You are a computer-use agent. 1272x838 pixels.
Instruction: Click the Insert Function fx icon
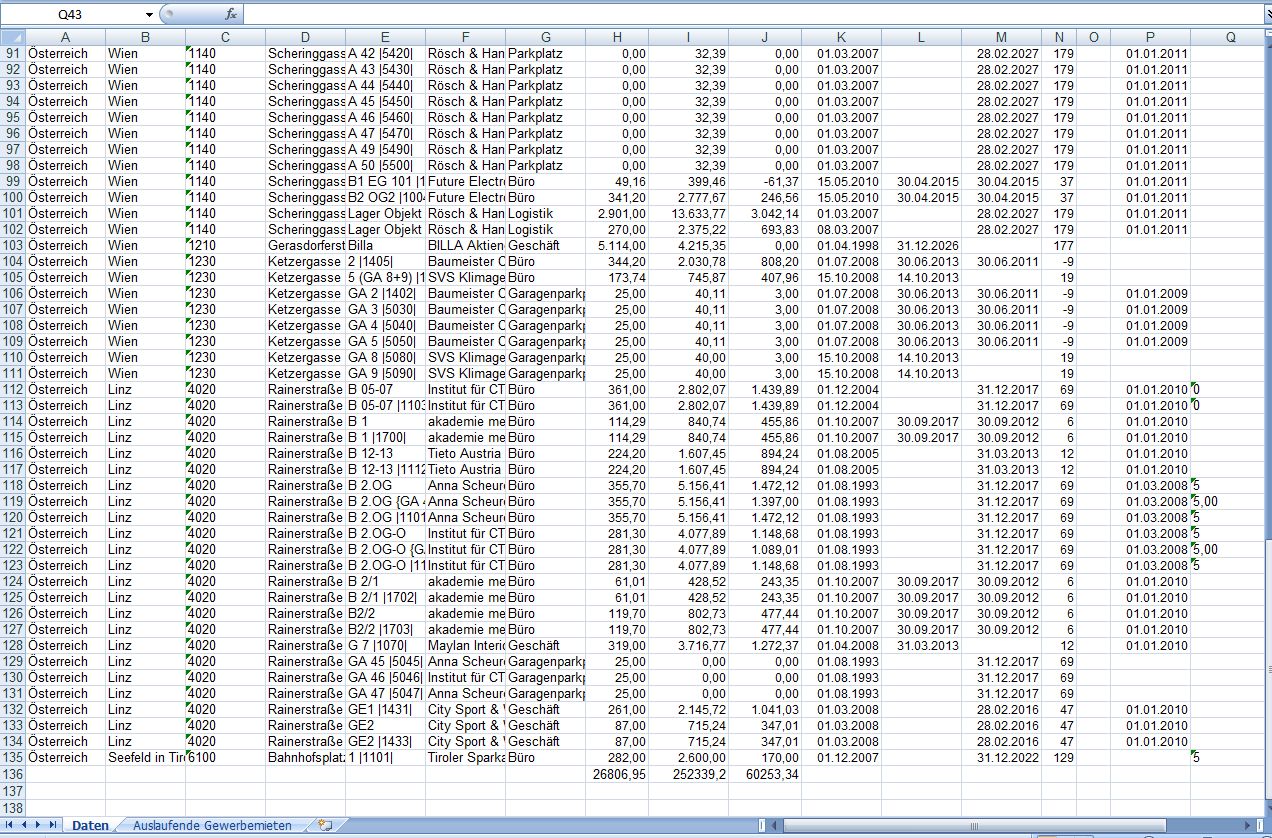point(231,14)
